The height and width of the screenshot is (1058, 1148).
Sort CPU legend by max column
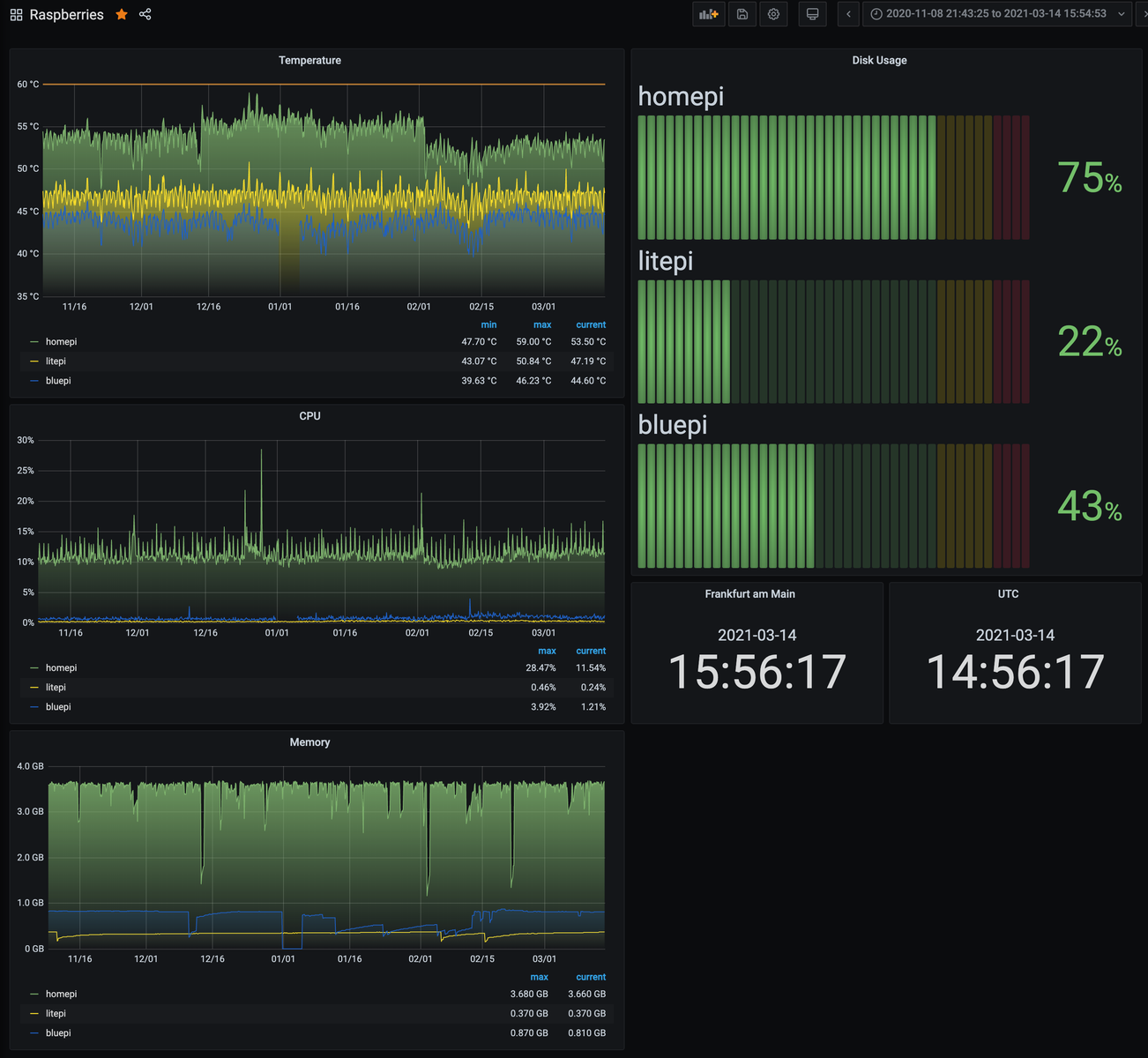tap(547, 651)
